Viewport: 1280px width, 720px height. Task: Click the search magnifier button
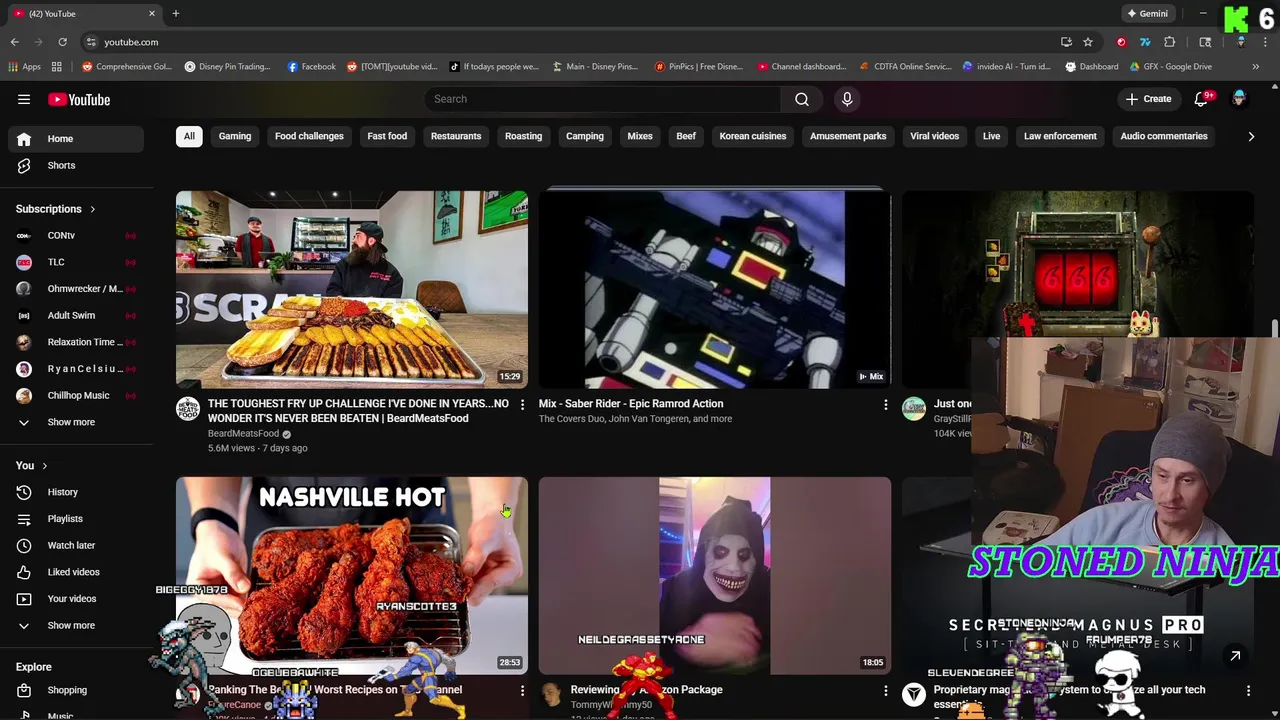[802, 99]
